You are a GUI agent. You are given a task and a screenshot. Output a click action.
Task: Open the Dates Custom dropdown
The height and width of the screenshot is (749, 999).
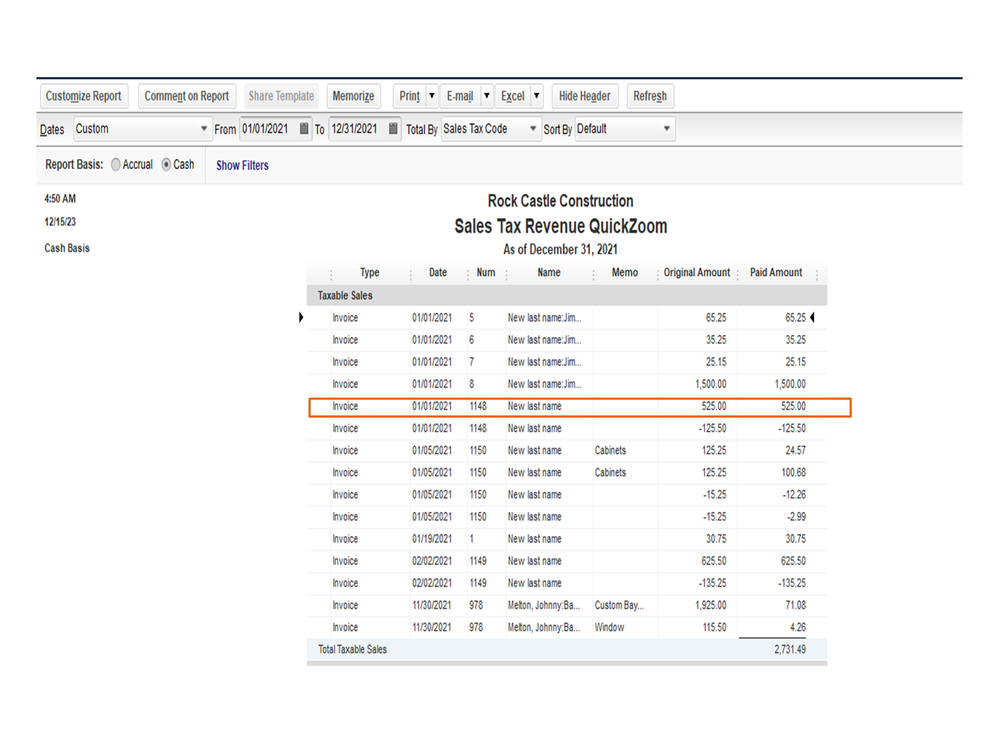pos(142,129)
